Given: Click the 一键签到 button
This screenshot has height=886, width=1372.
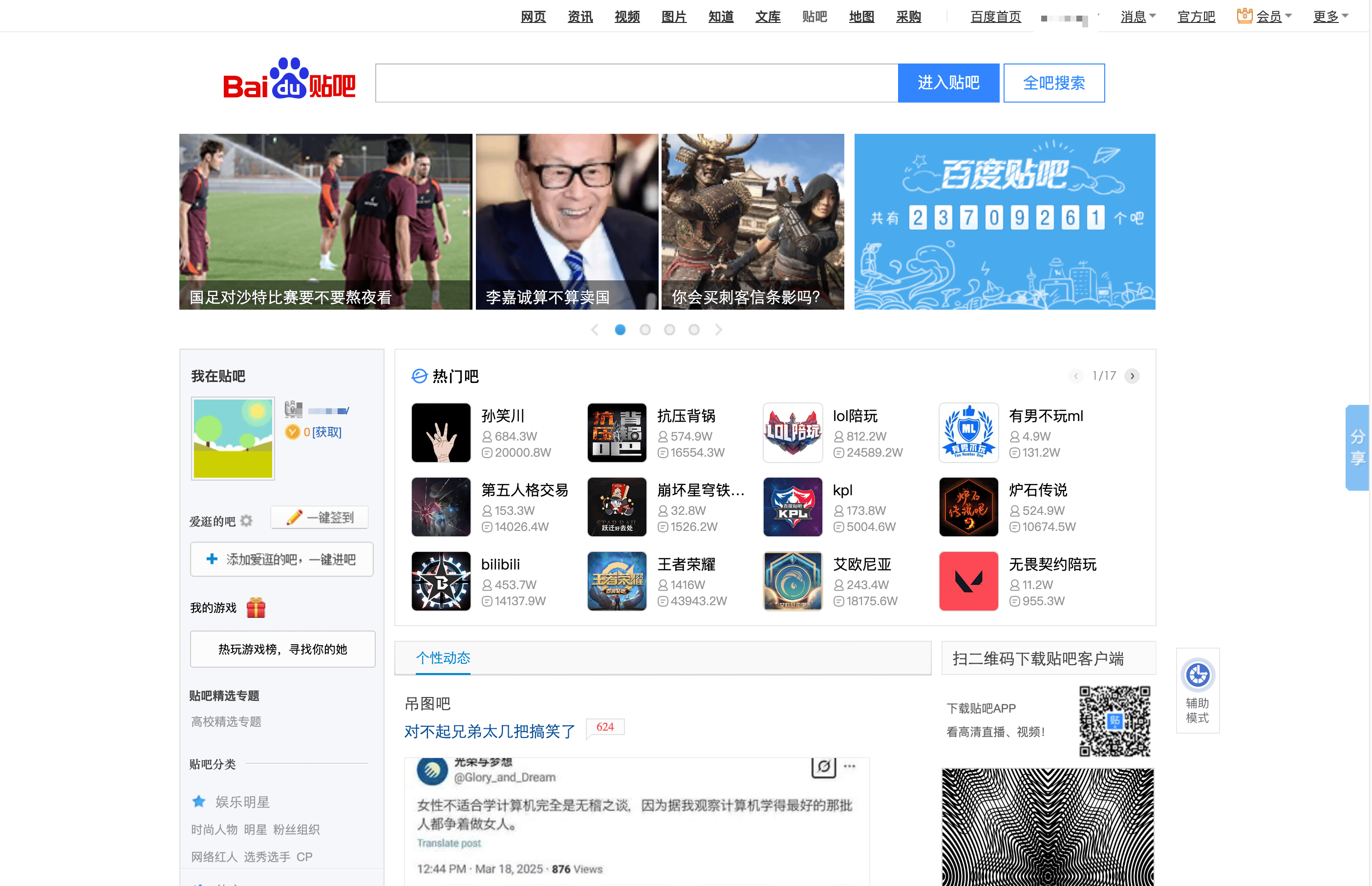Looking at the screenshot, I should tap(320, 517).
